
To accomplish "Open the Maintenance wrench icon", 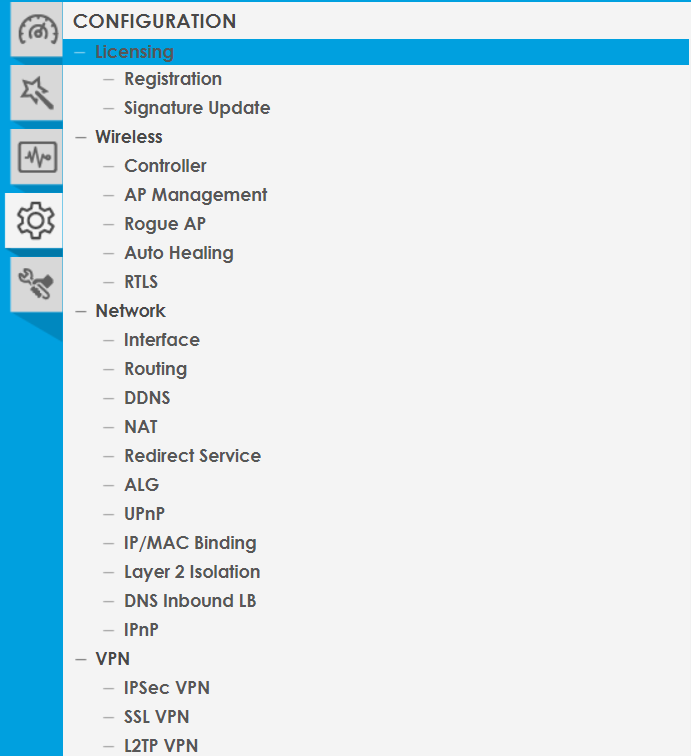I will tap(37, 284).
